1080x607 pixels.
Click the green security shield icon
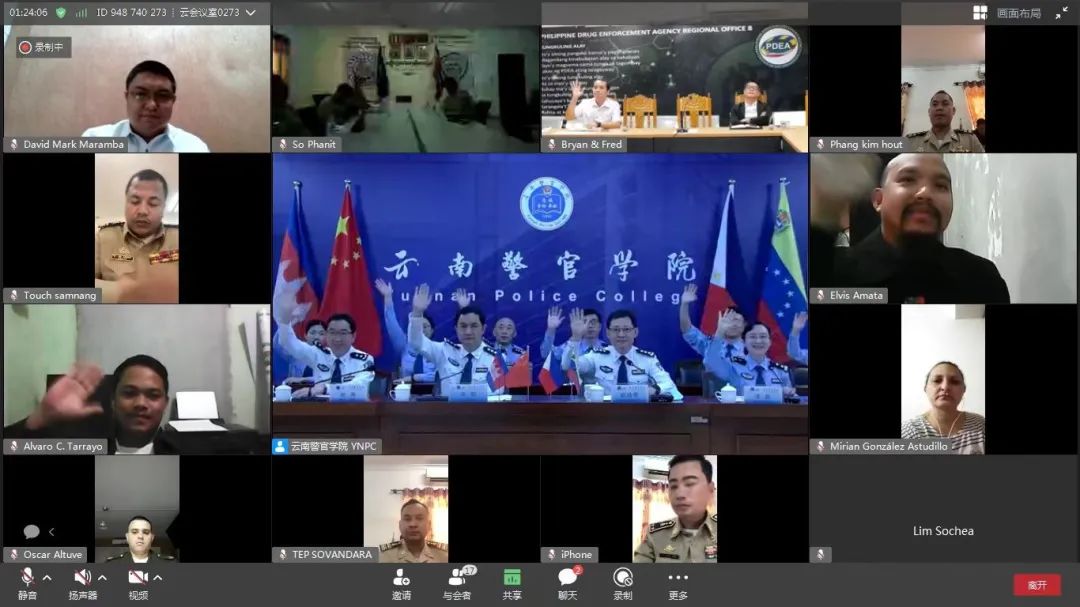point(61,13)
